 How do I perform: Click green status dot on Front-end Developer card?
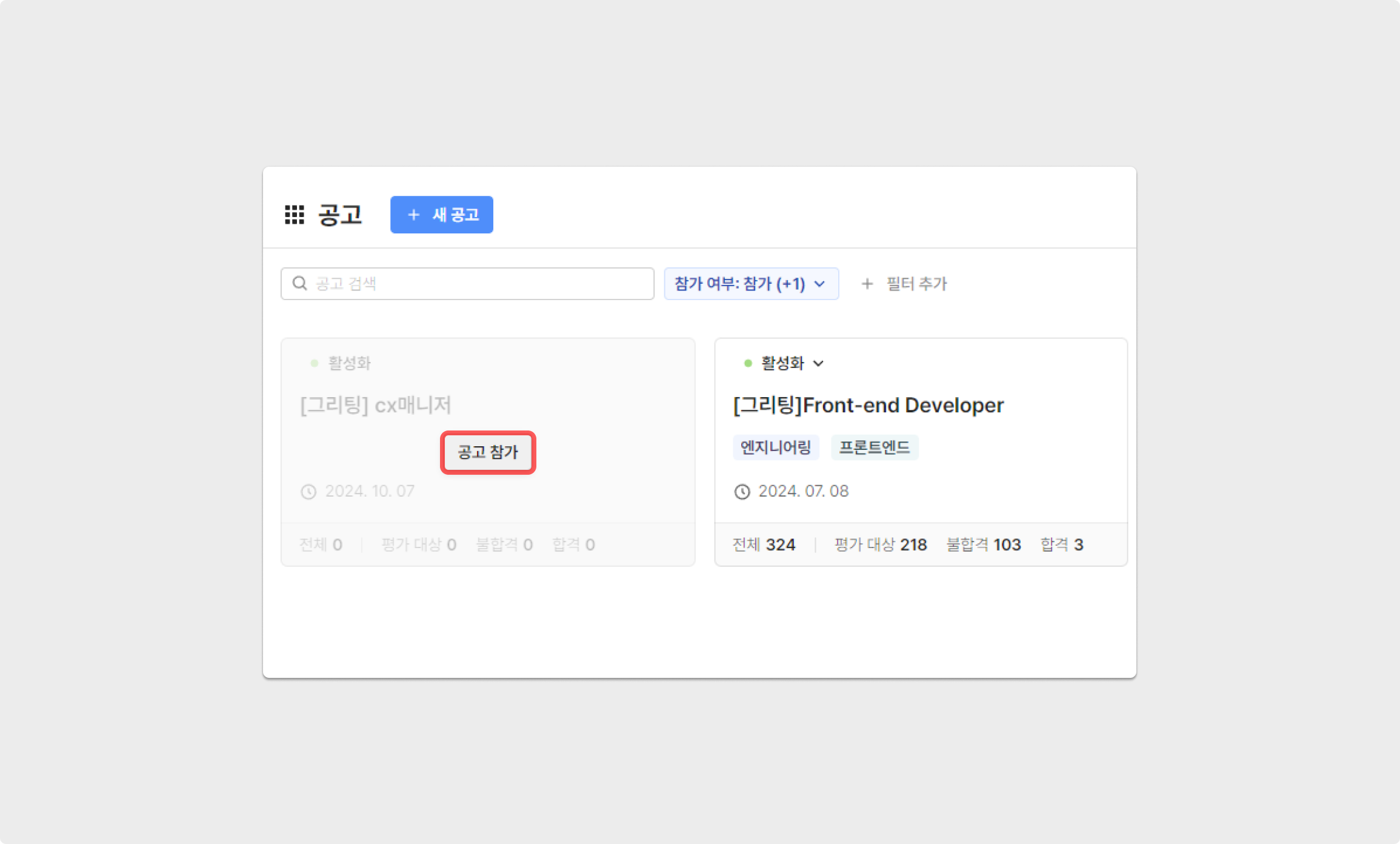coord(748,363)
